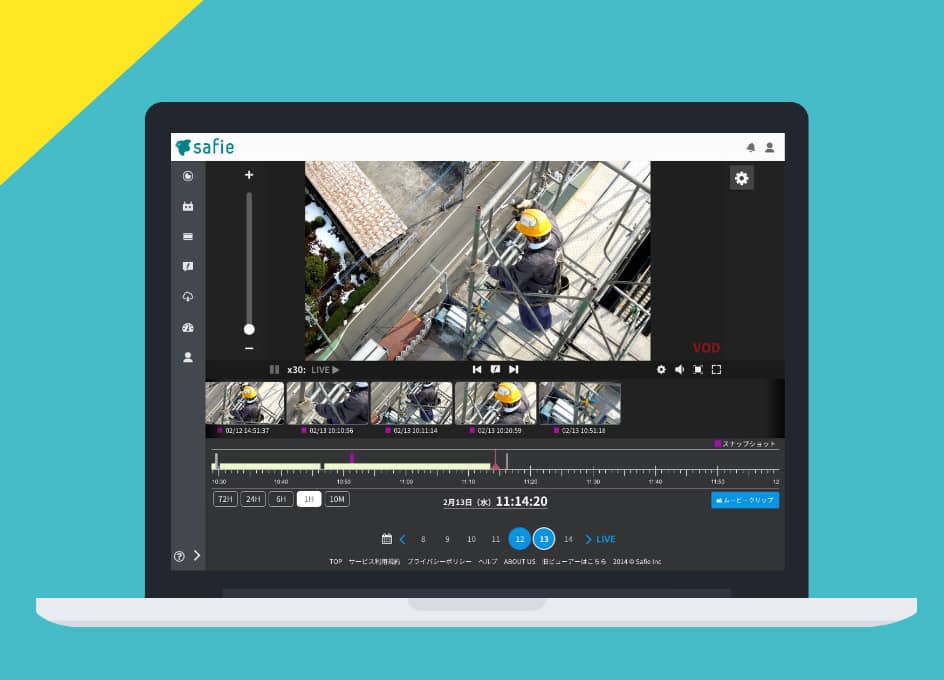Open the ABOUT US footer link
The image size is (944, 680).
click(519, 561)
